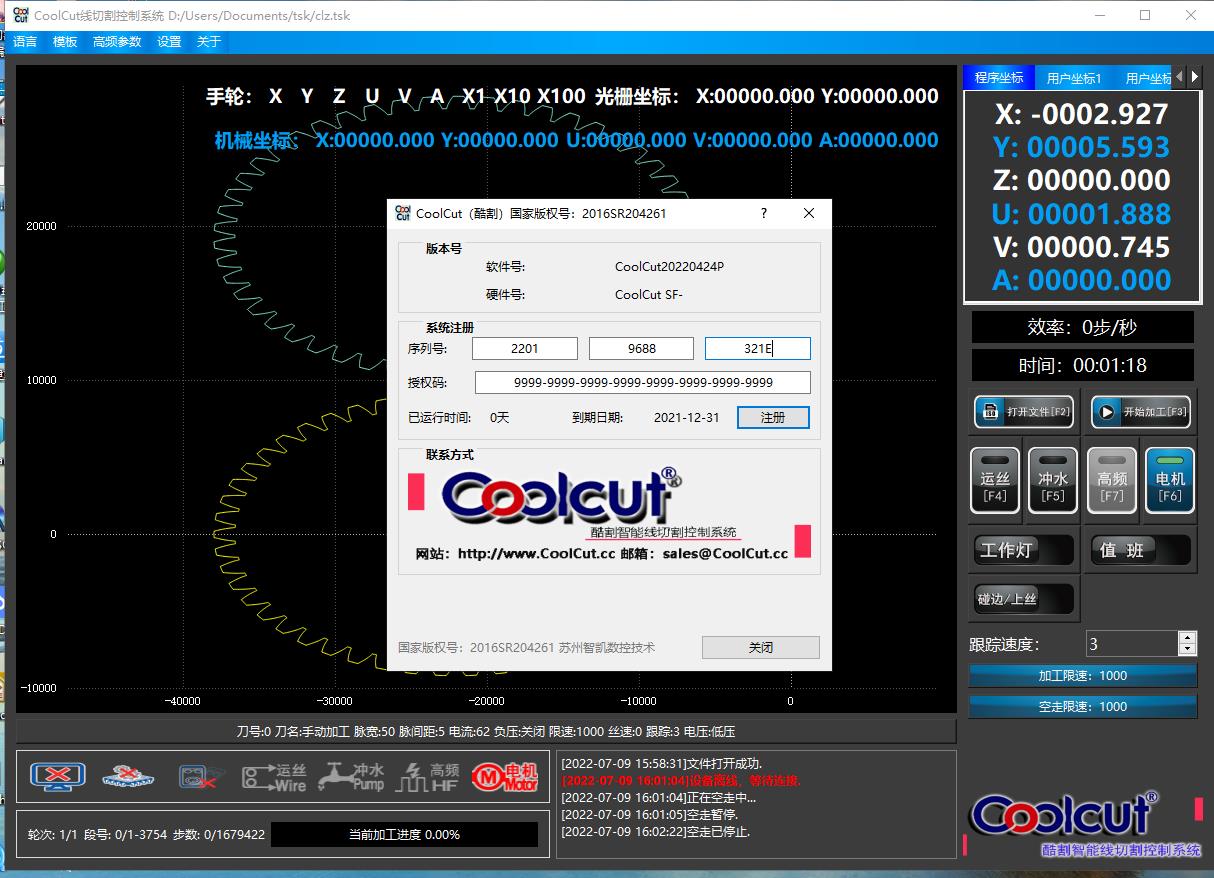Toggle the 高频 [F7] high-frequency switch
The height and width of the screenshot is (878, 1214).
1112,482
